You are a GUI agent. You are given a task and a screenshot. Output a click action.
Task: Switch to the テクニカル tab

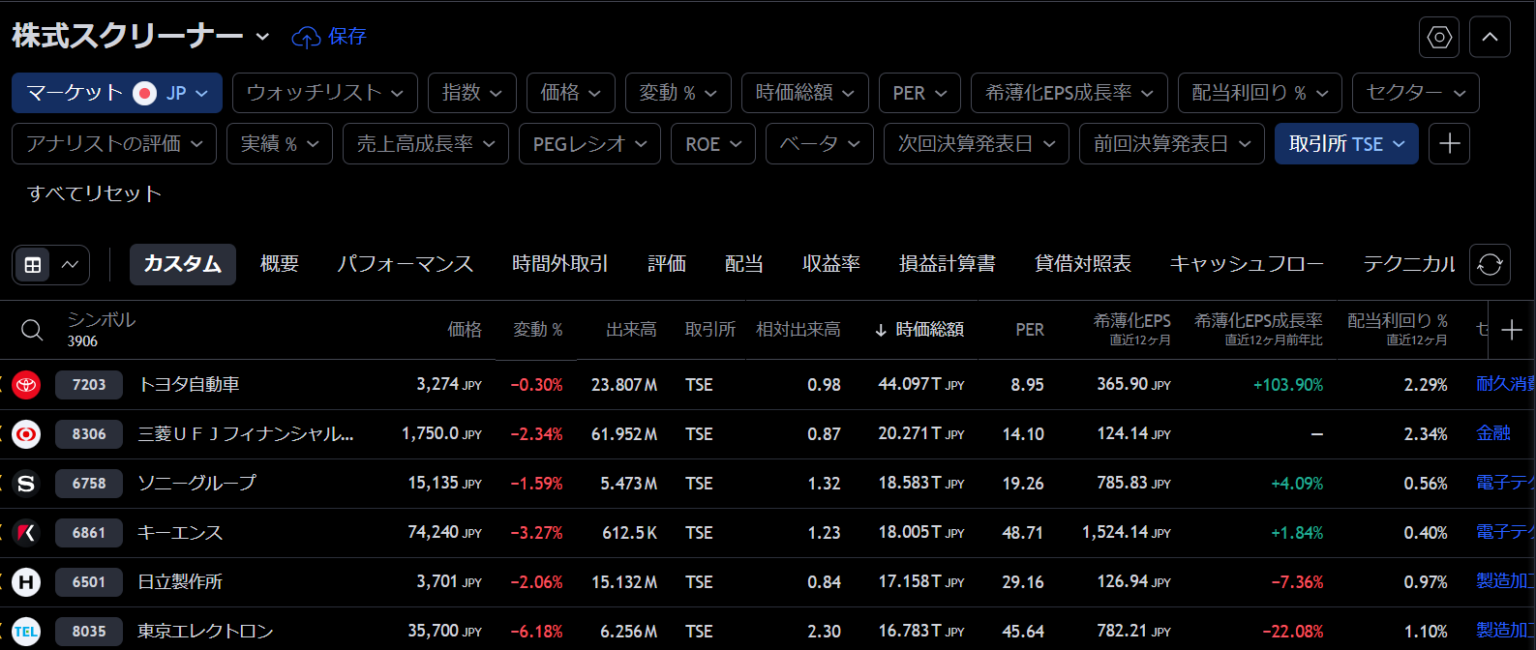click(x=1411, y=265)
